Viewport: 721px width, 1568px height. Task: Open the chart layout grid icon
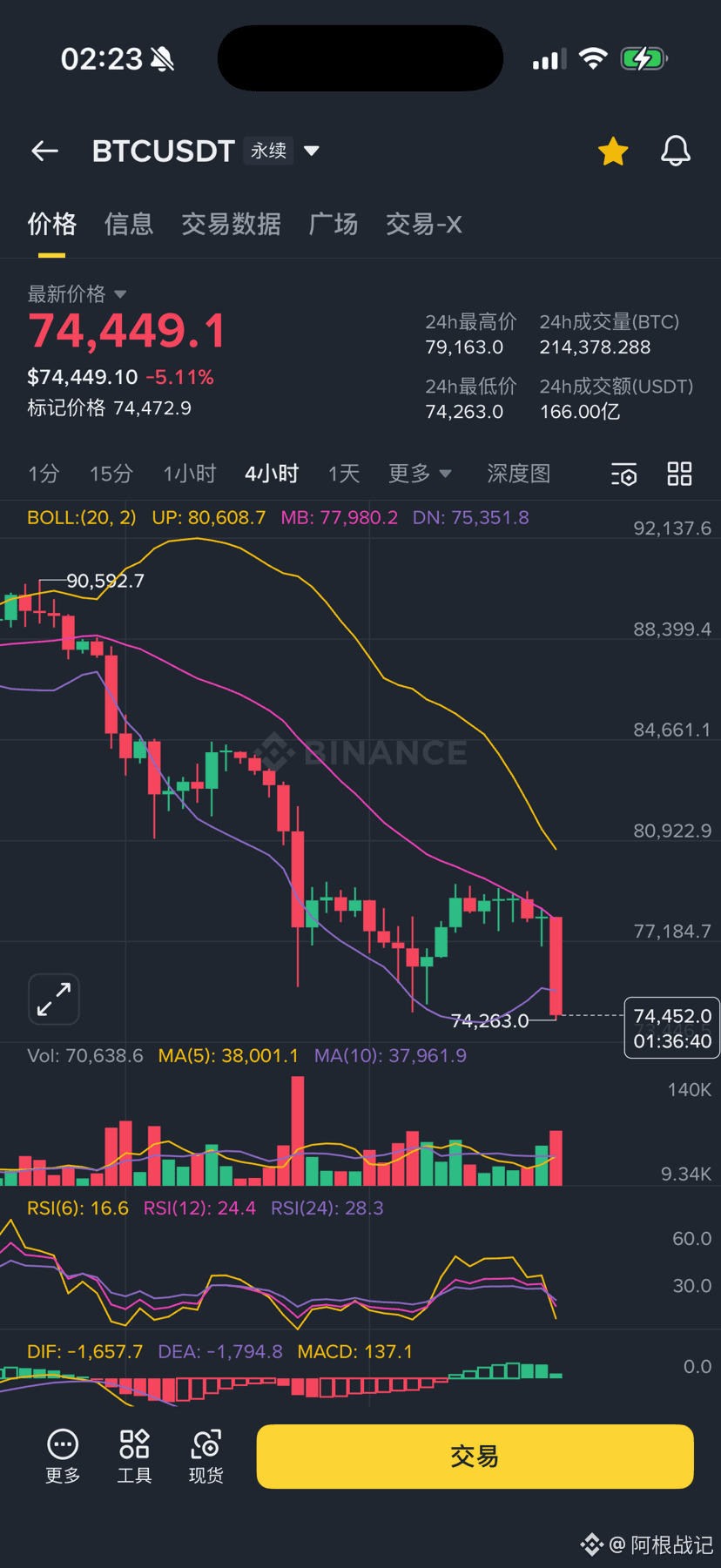[x=679, y=474]
